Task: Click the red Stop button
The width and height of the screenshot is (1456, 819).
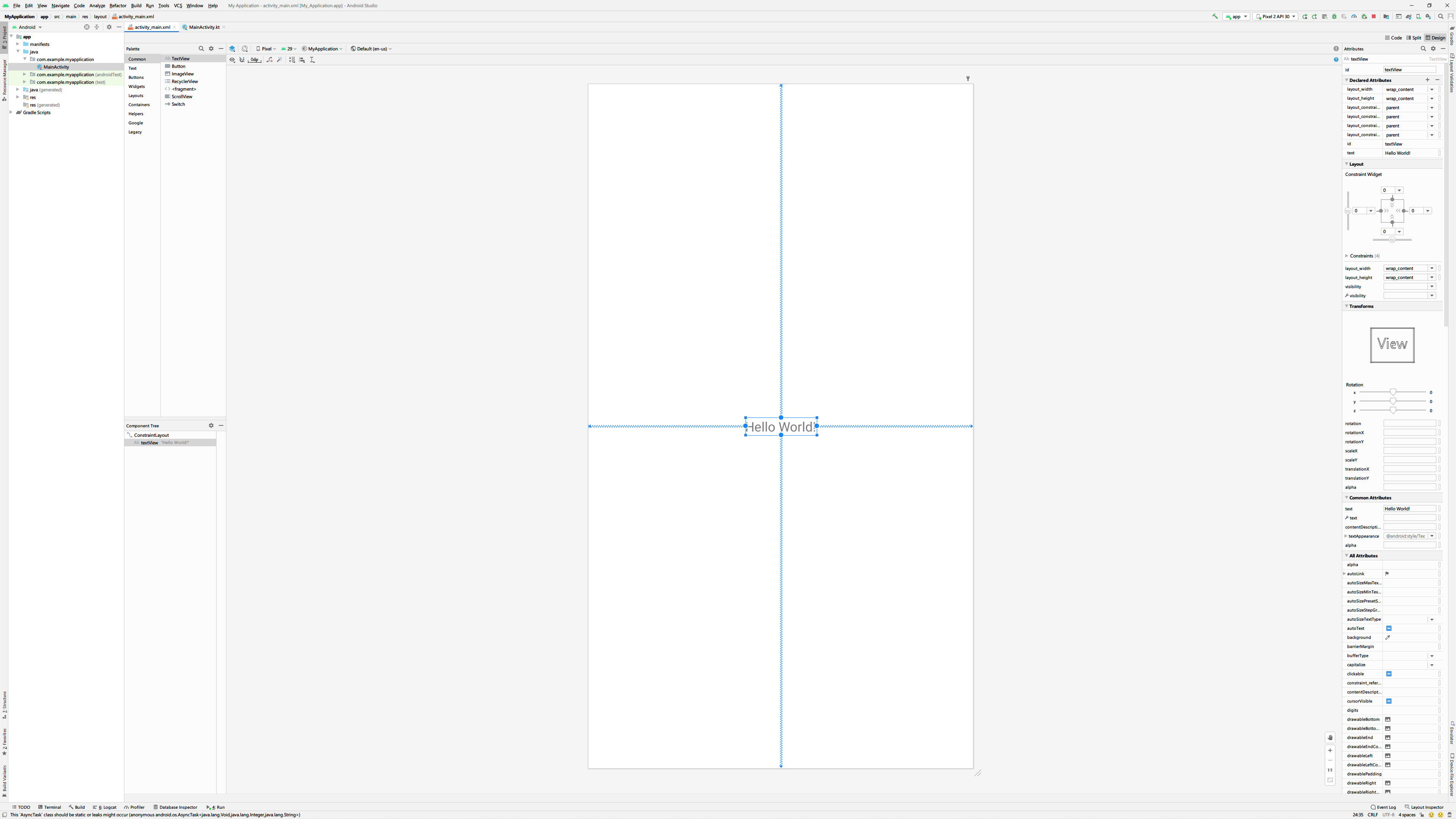Action: coord(1373,16)
